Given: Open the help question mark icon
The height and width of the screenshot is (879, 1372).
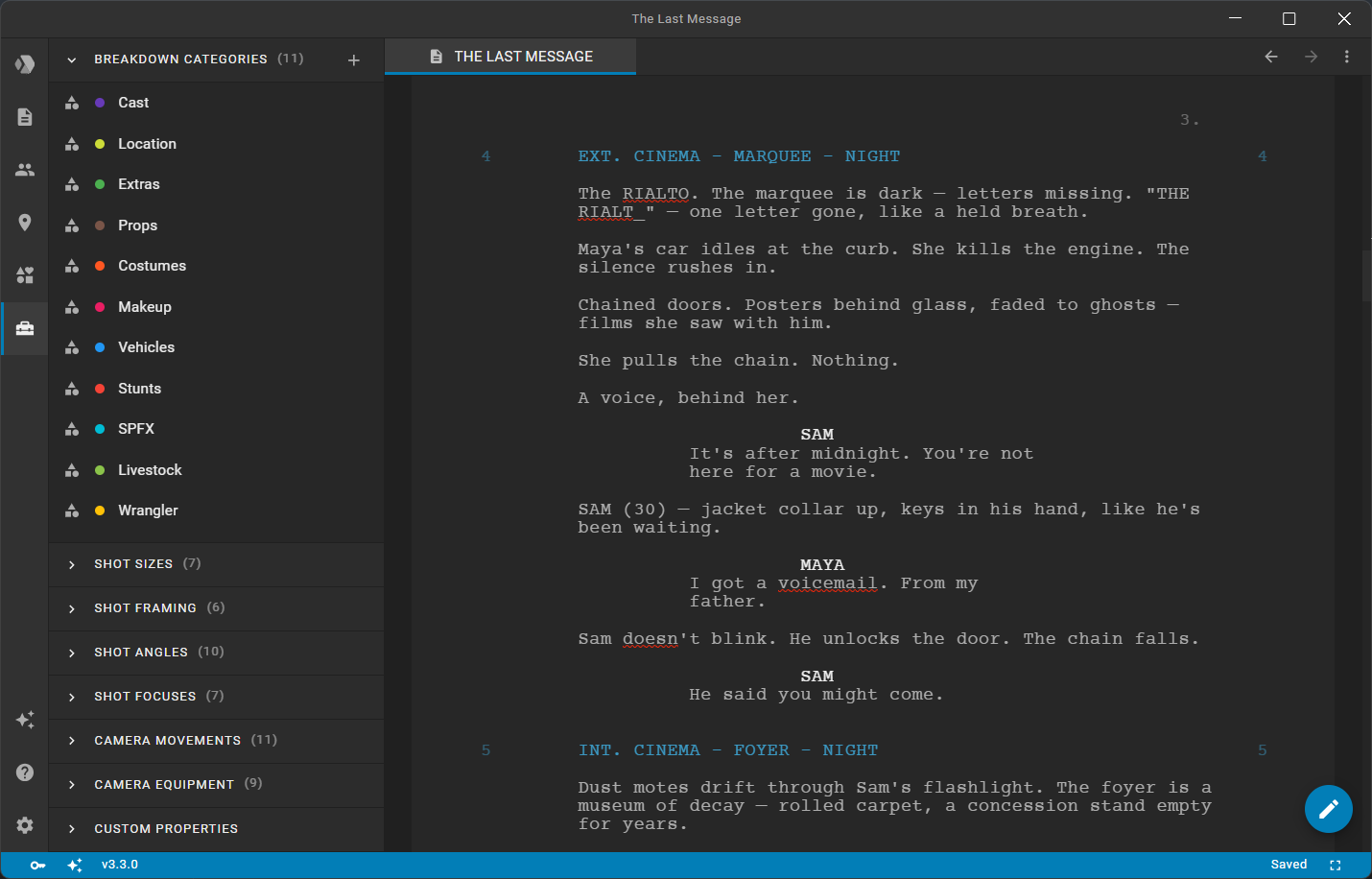Looking at the screenshot, I should point(25,772).
